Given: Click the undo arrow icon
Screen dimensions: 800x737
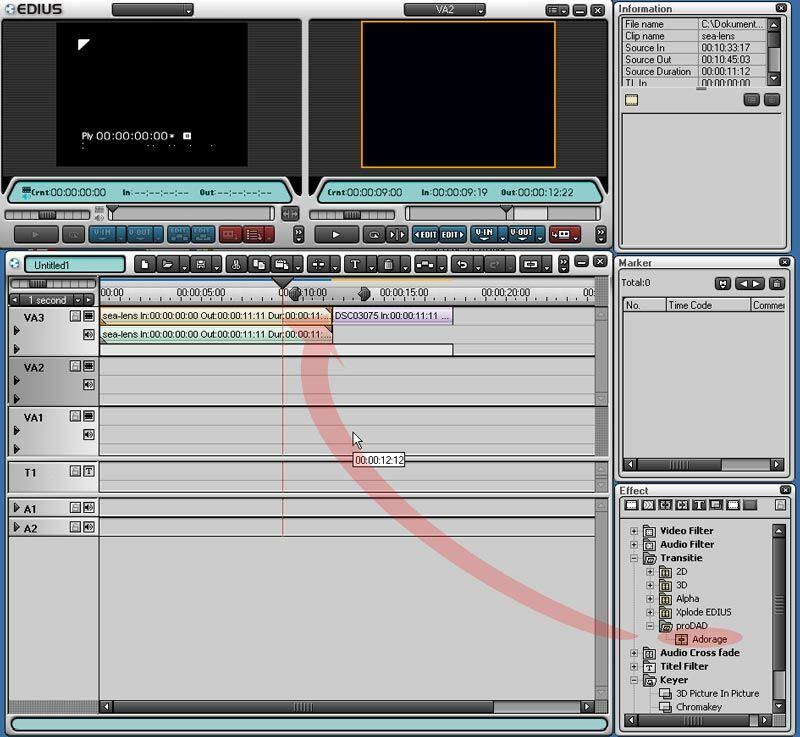Looking at the screenshot, I should click(462, 264).
